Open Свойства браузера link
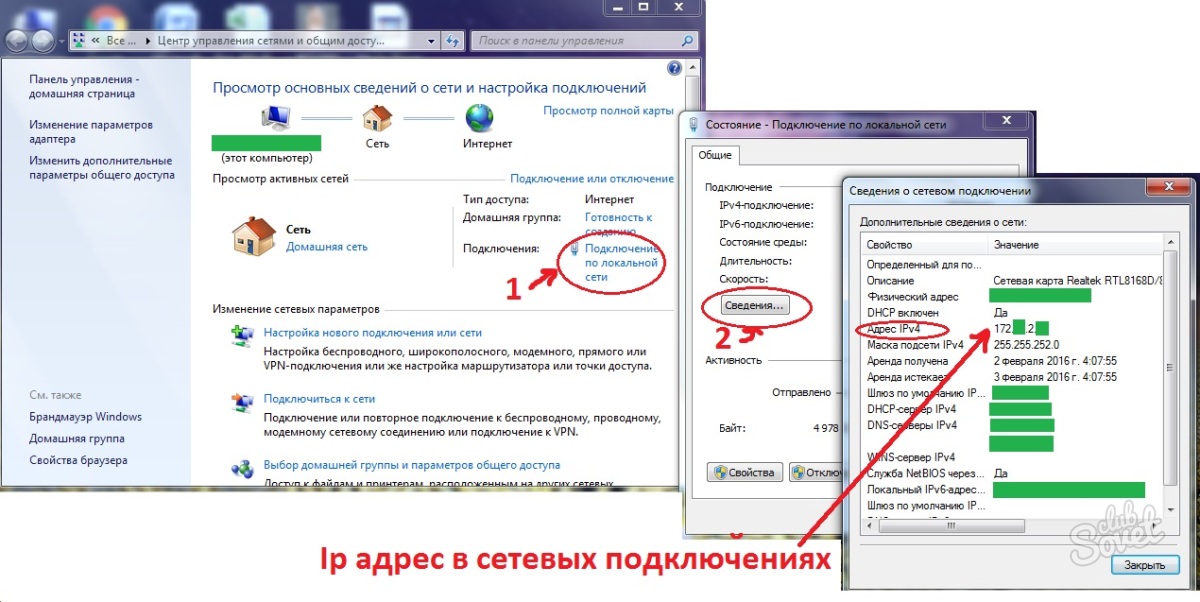1200x602 pixels. pos(78,461)
